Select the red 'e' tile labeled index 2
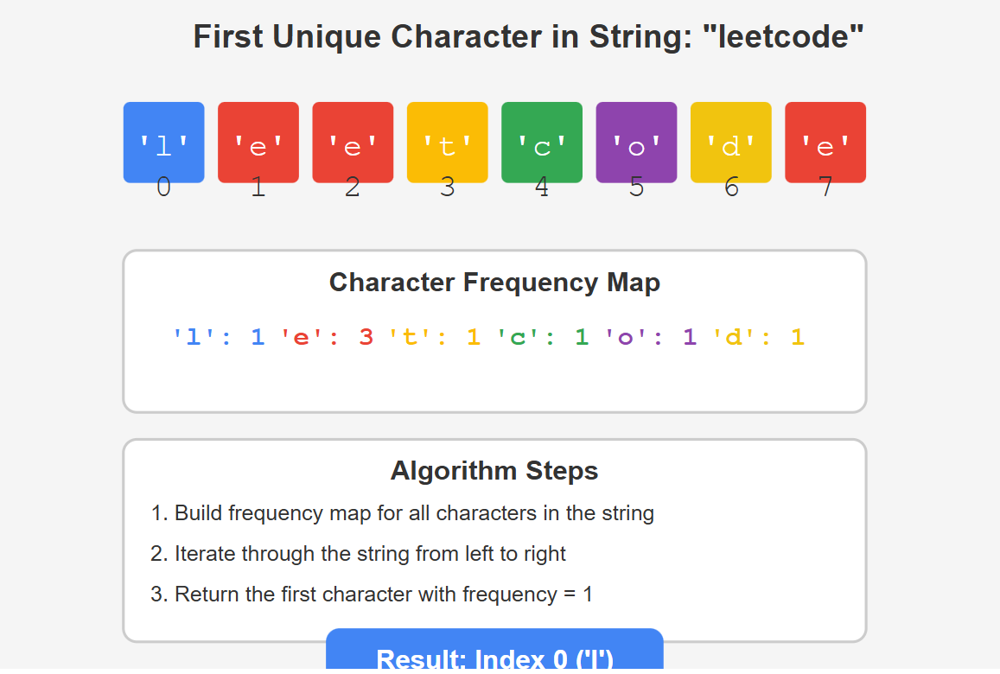 click(352, 142)
